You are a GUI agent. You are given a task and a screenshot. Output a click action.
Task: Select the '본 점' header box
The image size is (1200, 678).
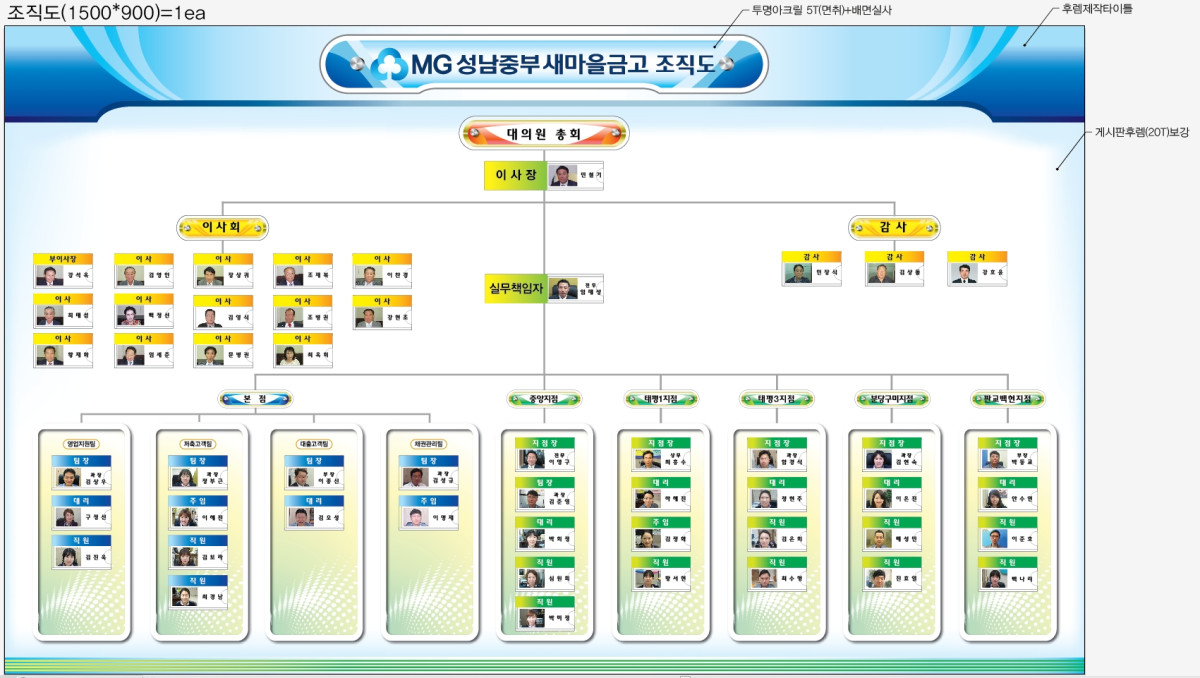click(x=255, y=399)
